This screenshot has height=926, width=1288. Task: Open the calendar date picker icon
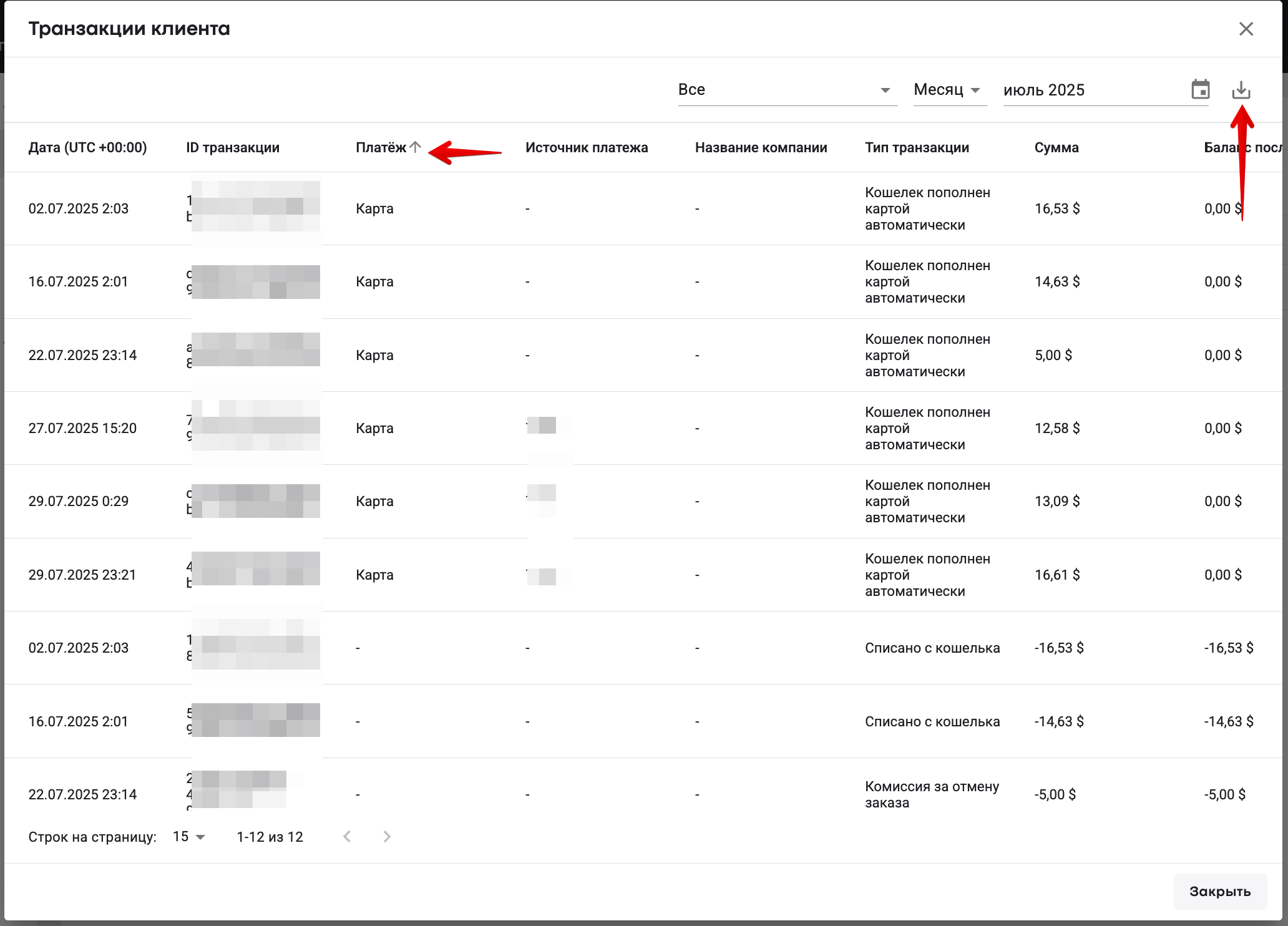(1200, 90)
